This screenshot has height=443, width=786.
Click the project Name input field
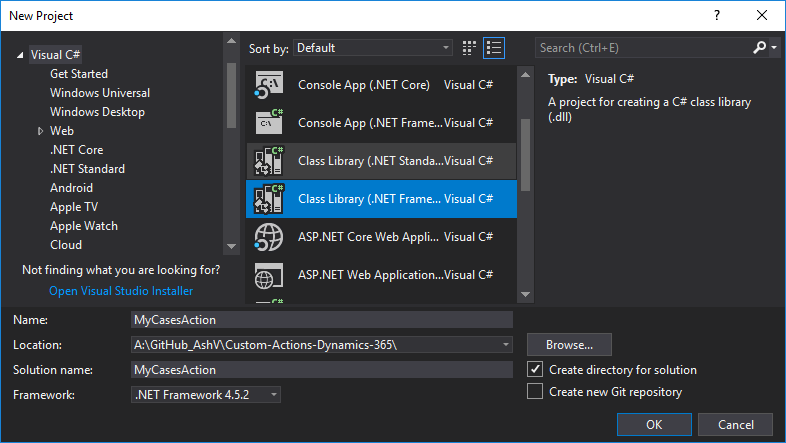pyautogui.click(x=322, y=320)
